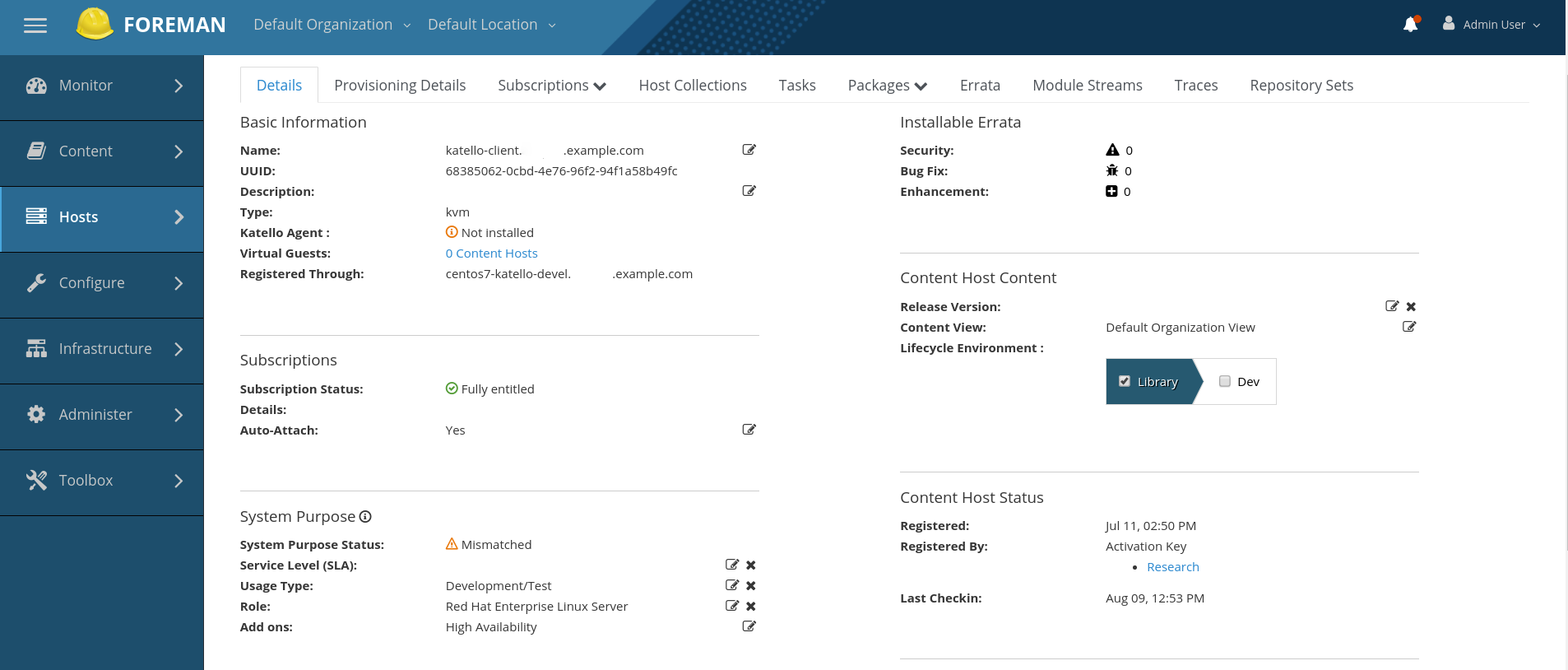1568x670 pixels.
Task: Click the Toolbox tools icon
Action: 36,480
